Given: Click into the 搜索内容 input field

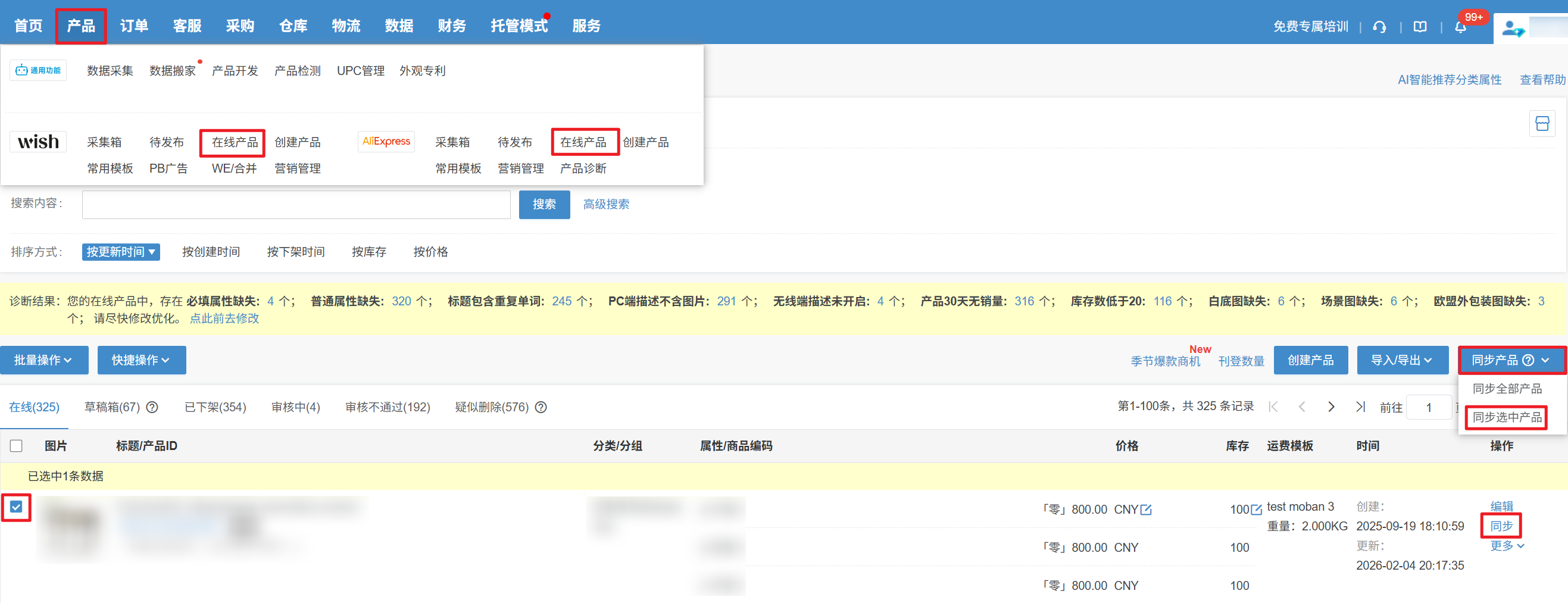Looking at the screenshot, I should click(x=296, y=204).
